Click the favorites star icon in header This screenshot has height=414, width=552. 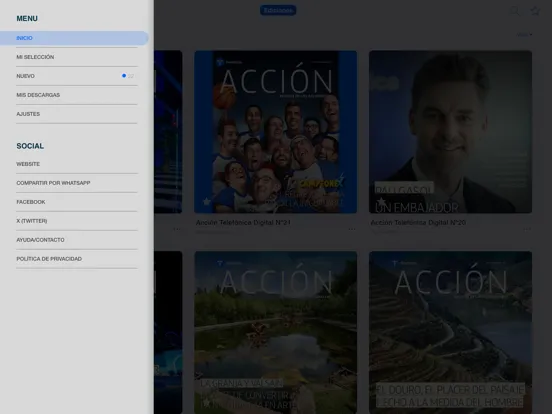tap(535, 11)
